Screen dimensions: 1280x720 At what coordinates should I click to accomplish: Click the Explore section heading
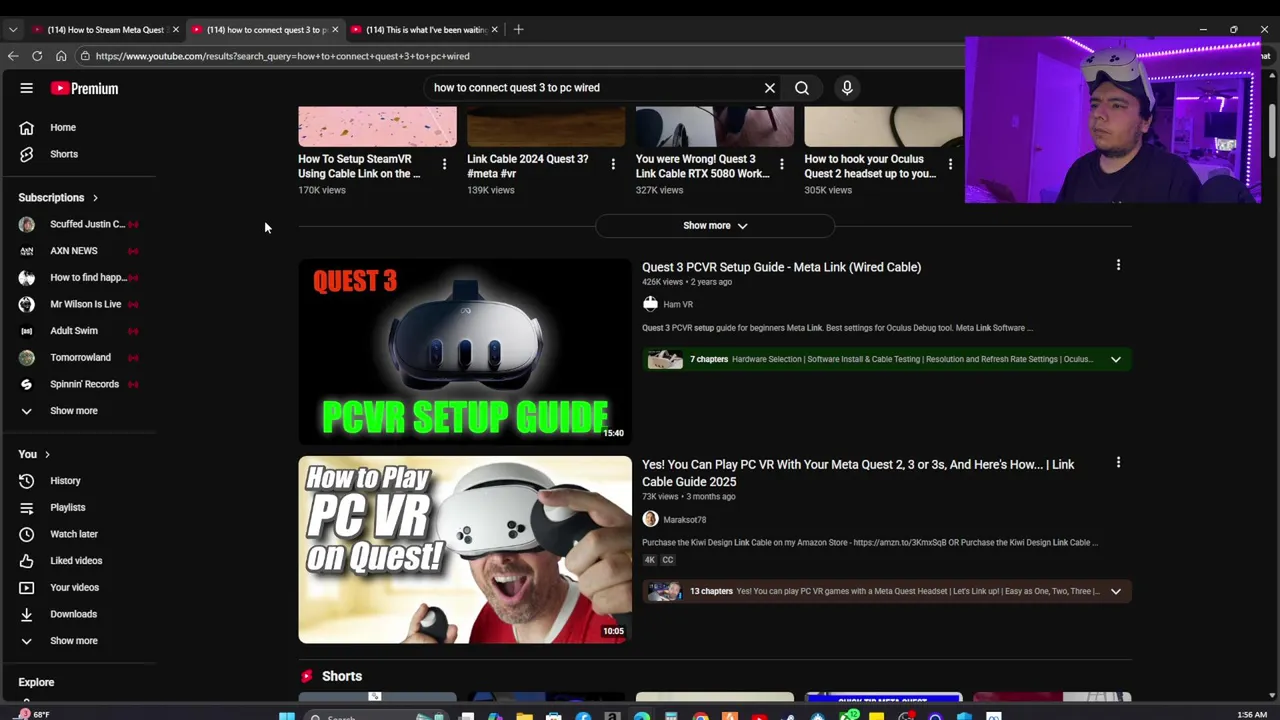(36, 682)
